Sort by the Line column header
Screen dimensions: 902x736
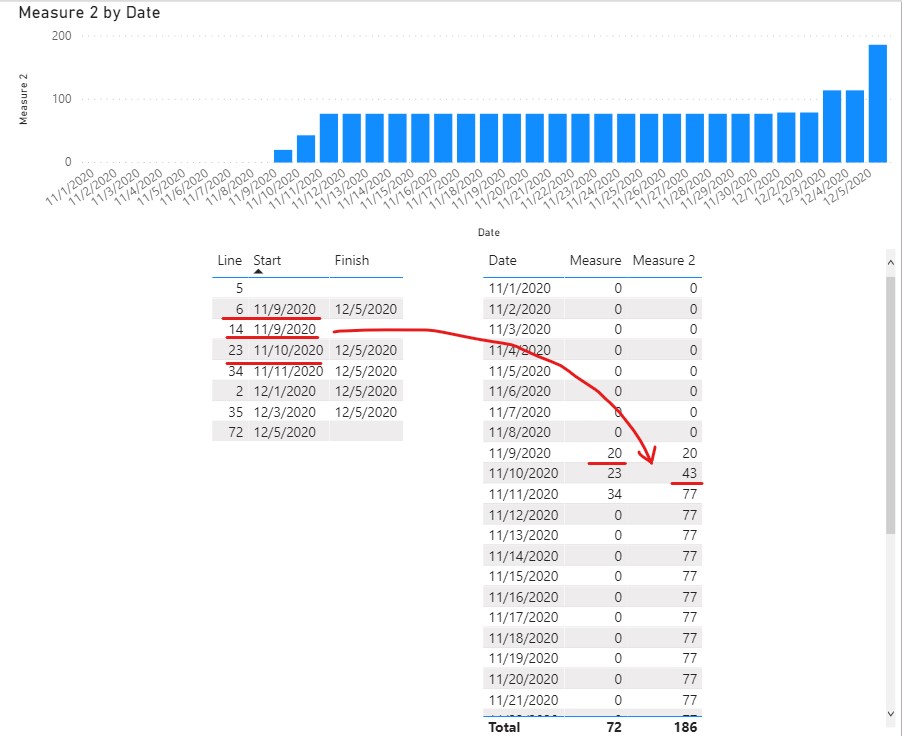click(x=230, y=260)
